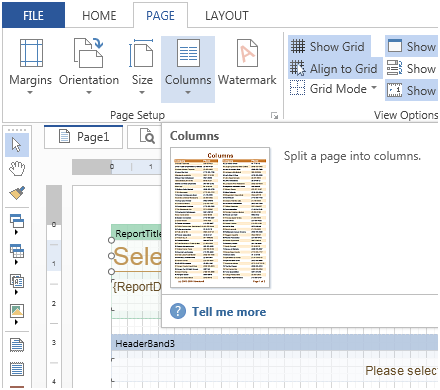Click the Watermark button
The height and width of the screenshot is (390, 440).
[247, 63]
